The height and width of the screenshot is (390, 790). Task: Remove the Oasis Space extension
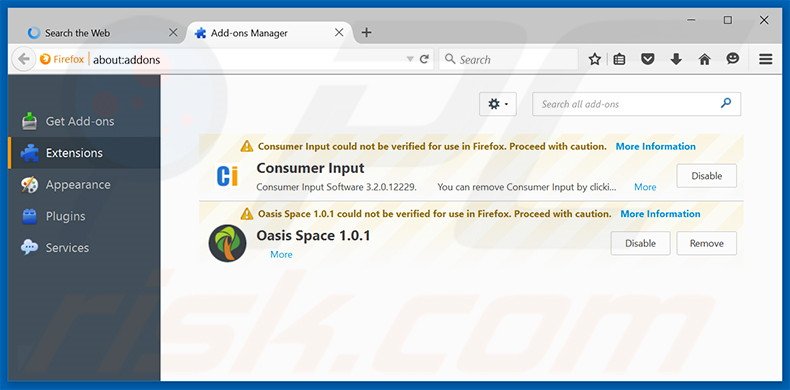[x=706, y=243]
